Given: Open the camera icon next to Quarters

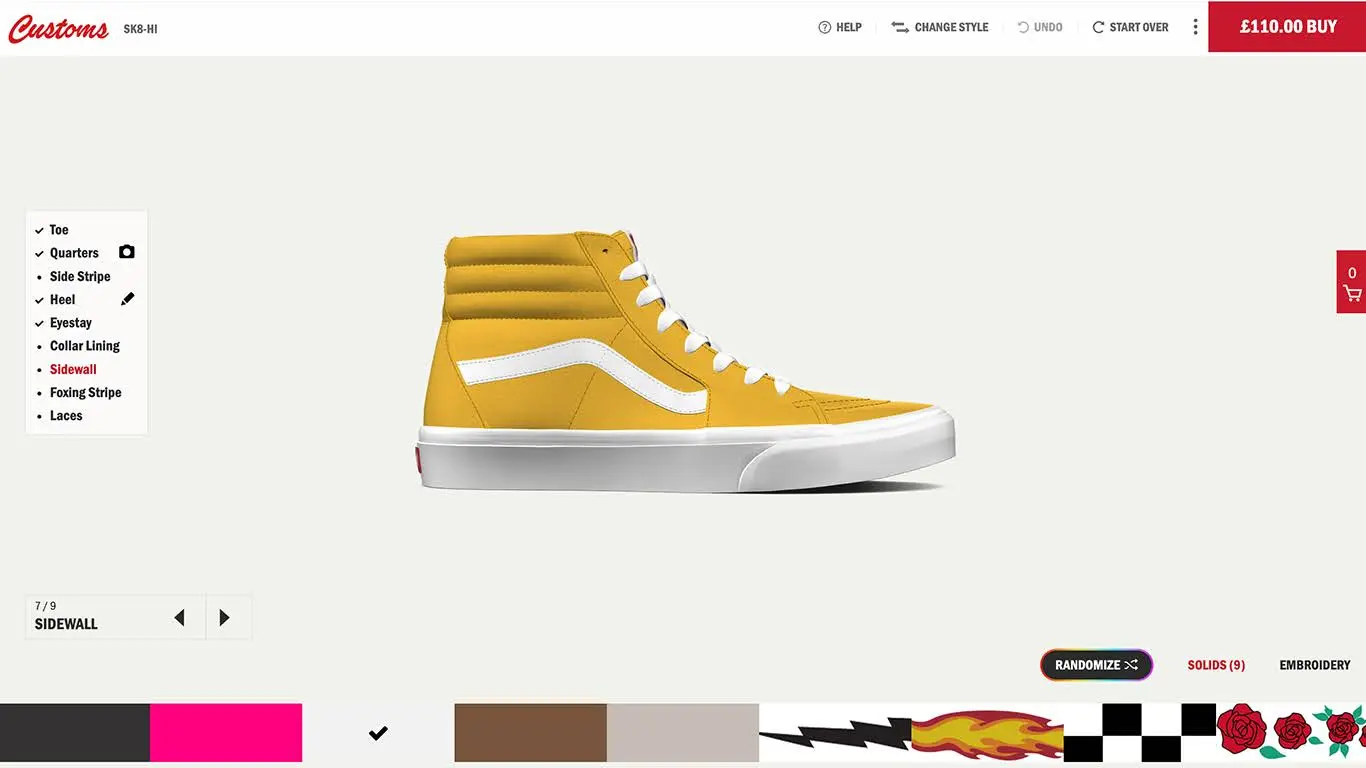Looking at the screenshot, I should [126, 252].
